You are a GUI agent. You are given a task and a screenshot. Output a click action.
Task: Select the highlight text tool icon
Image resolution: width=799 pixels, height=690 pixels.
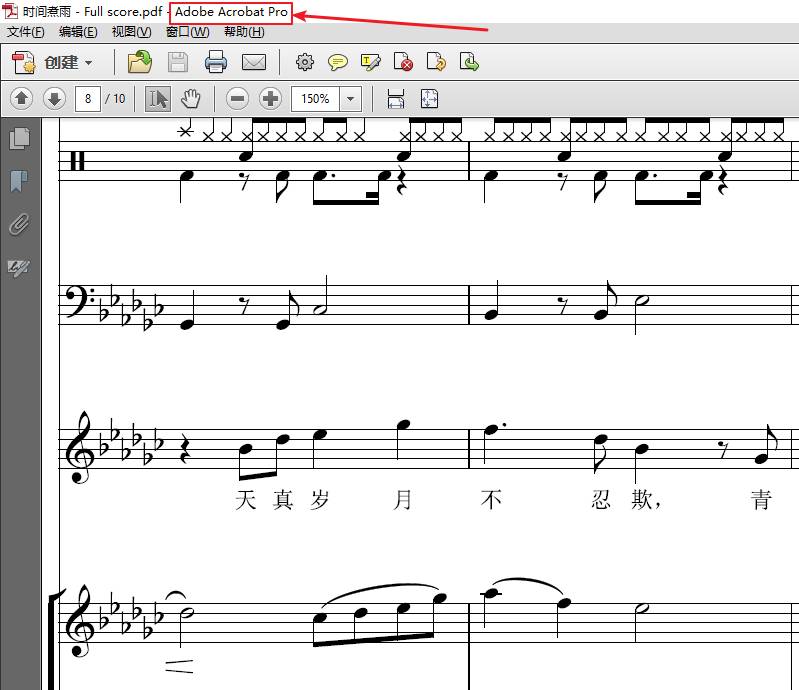[x=370, y=62]
